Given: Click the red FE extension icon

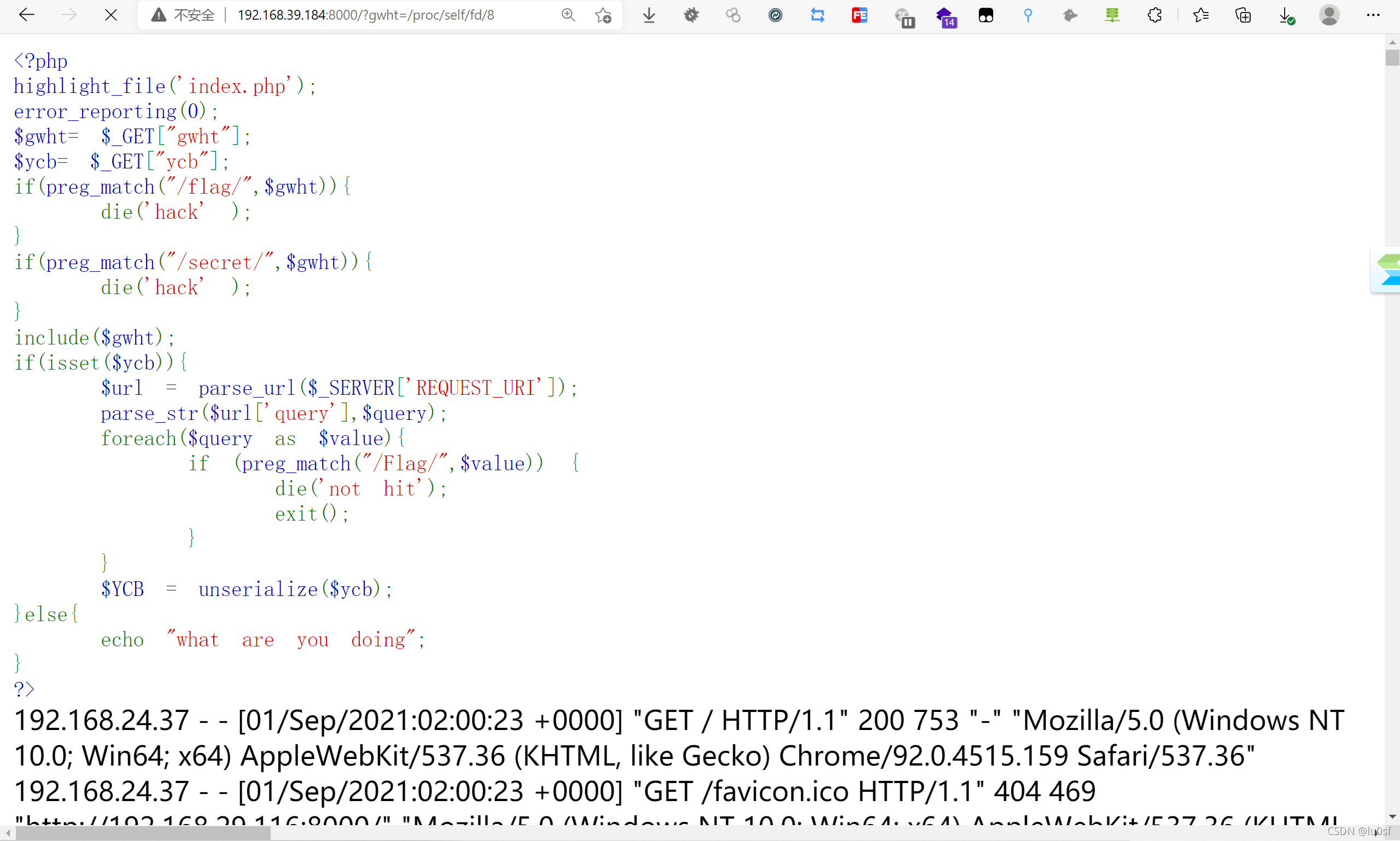Looking at the screenshot, I should [859, 15].
